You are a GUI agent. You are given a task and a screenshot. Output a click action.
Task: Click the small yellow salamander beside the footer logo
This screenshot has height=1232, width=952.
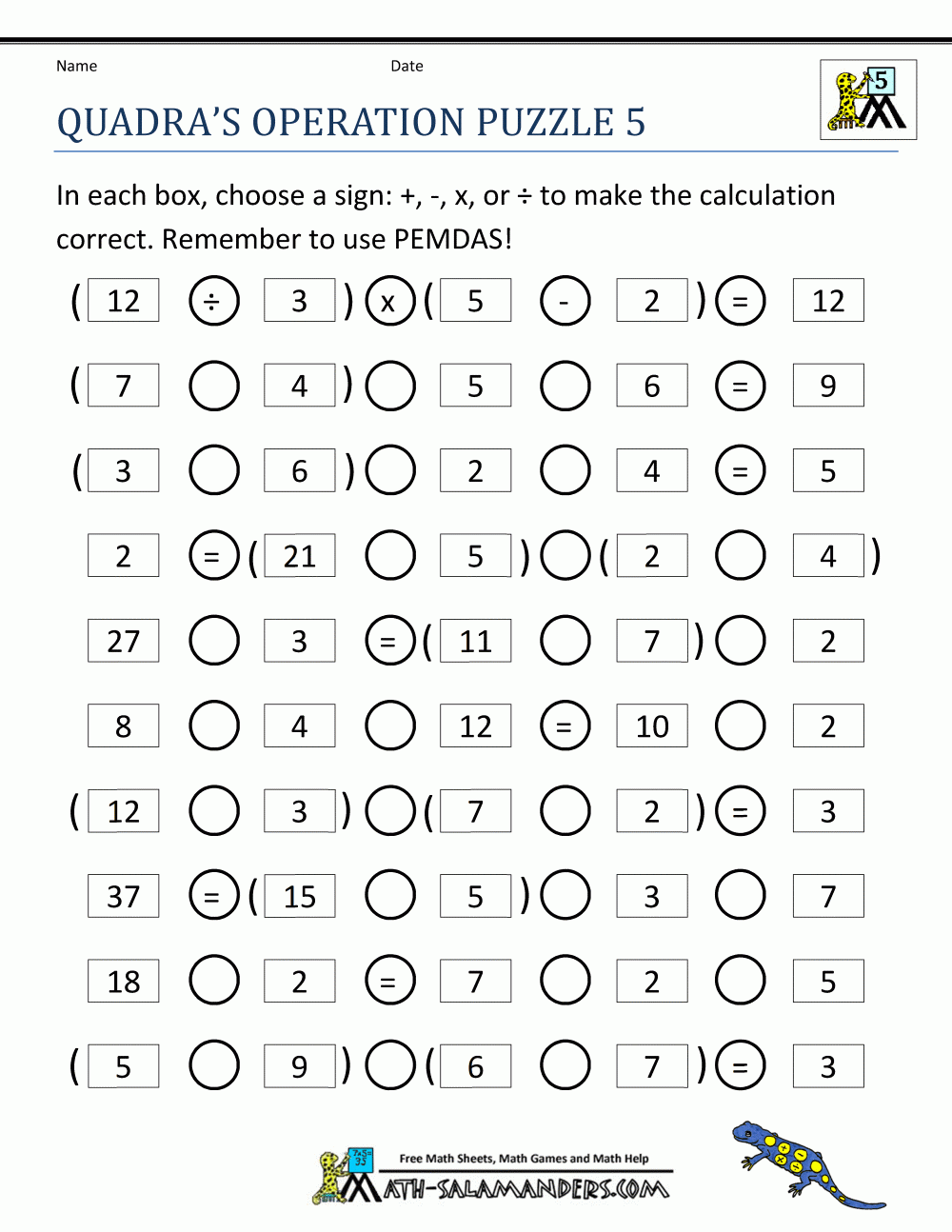[329, 1177]
